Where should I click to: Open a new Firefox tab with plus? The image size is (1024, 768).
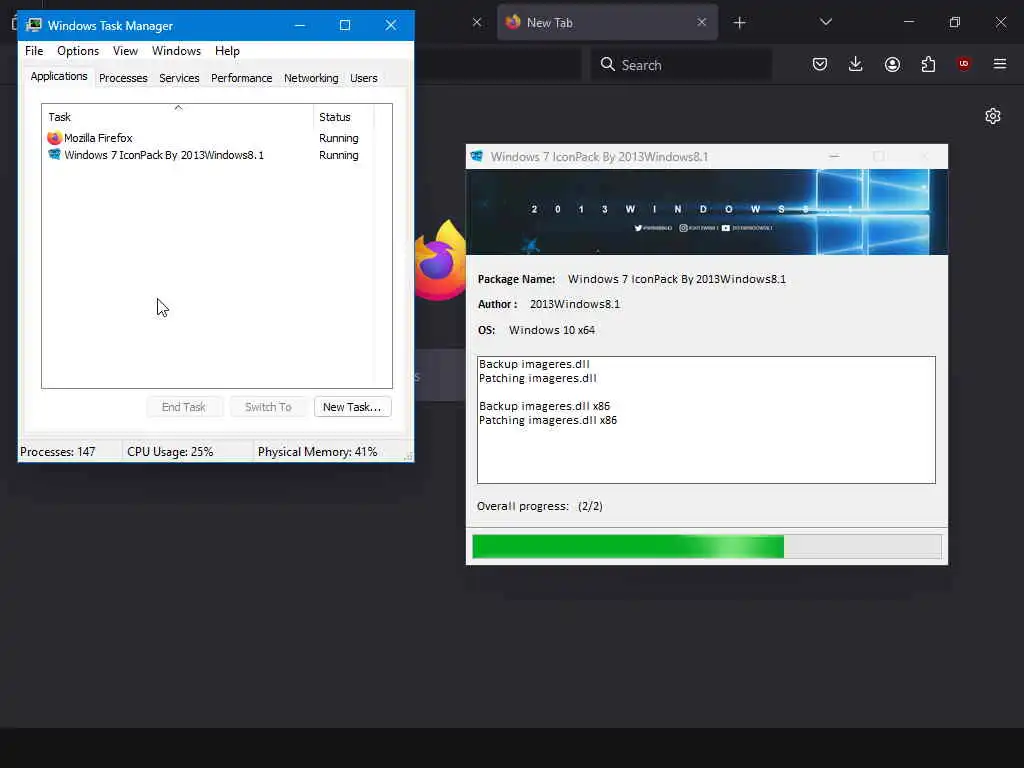739,23
